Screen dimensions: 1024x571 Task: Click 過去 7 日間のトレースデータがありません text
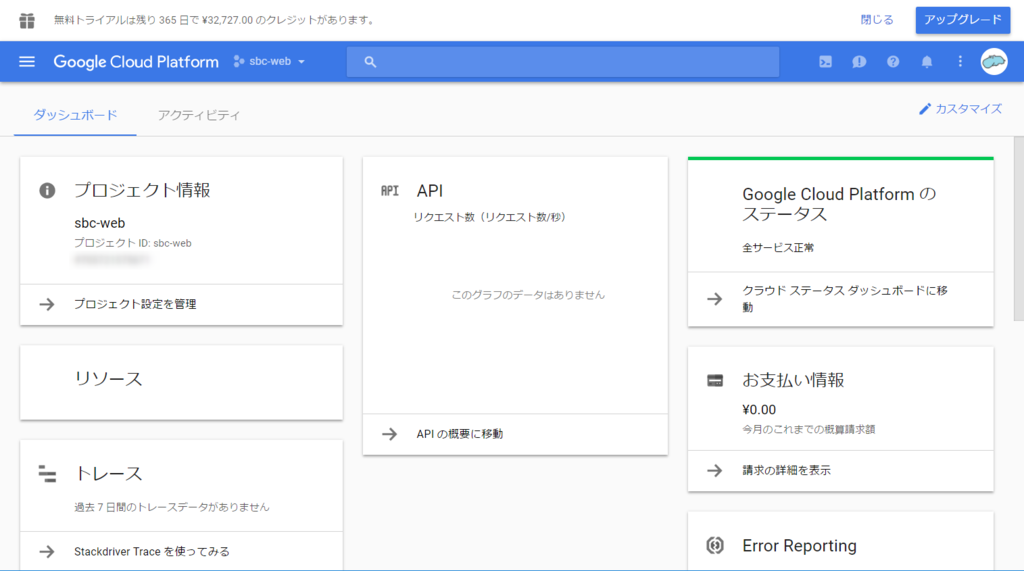click(172, 507)
